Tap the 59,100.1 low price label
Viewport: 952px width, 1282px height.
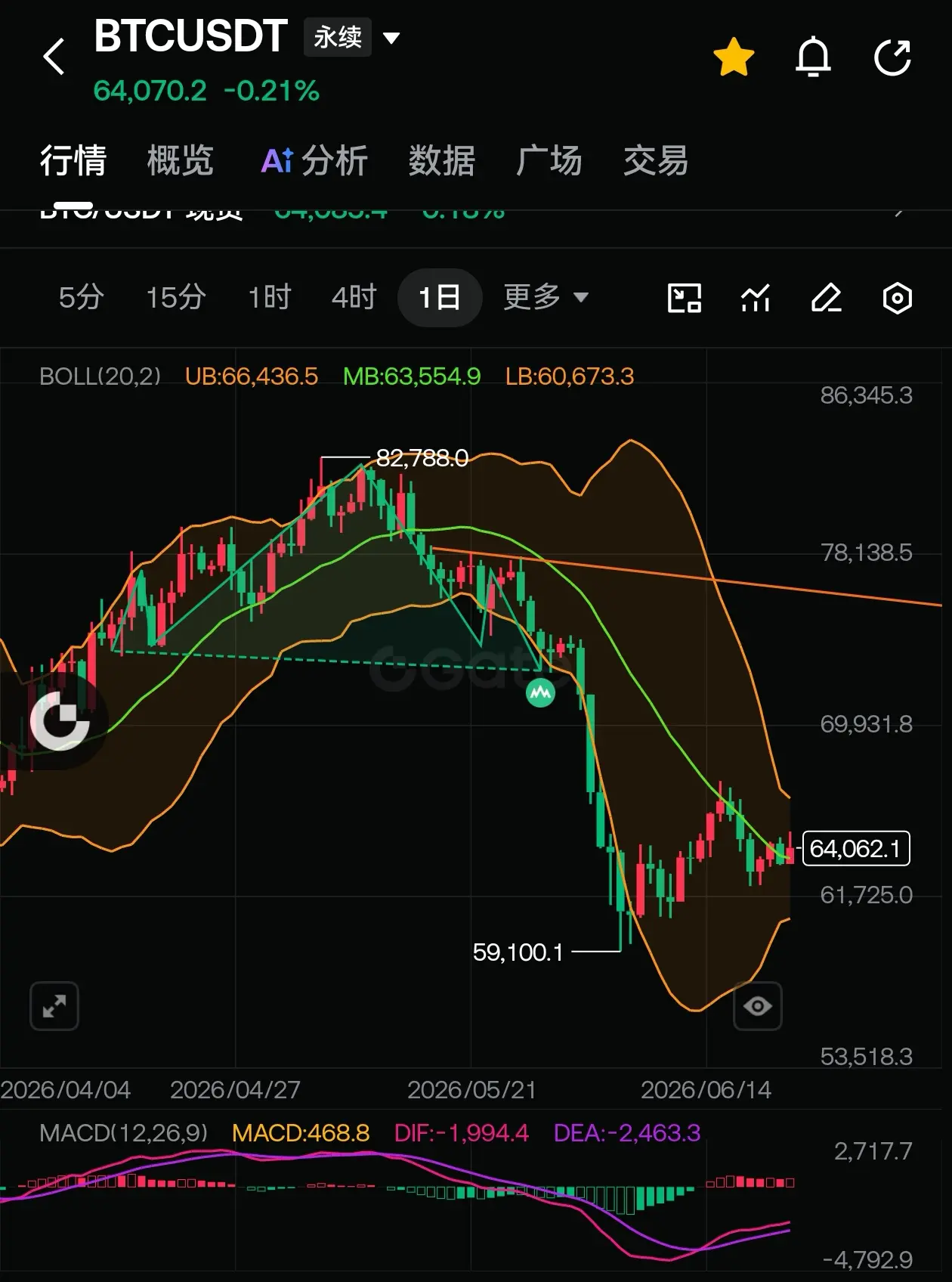[518, 952]
